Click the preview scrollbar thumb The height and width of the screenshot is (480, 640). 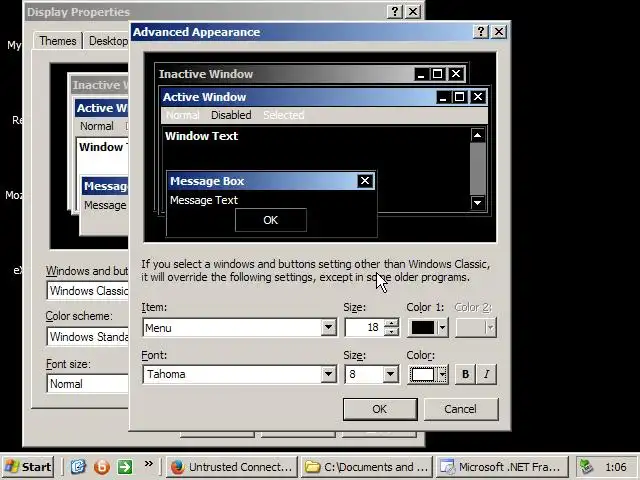click(x=478, y=169)
